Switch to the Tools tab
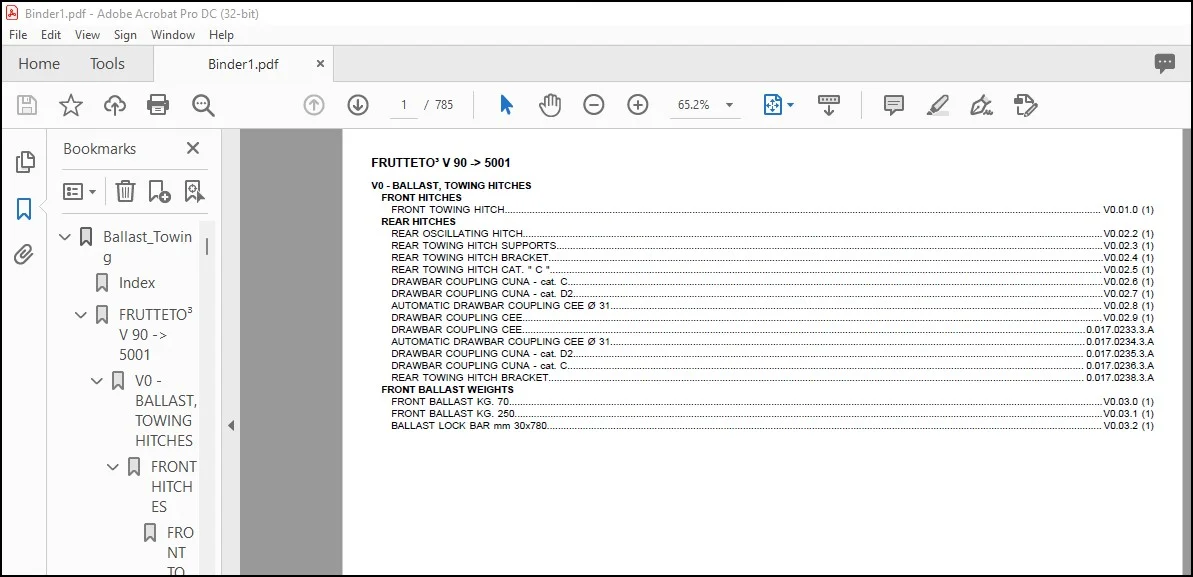The height and width of the screenshot is (577, 1193). [107, 64]
